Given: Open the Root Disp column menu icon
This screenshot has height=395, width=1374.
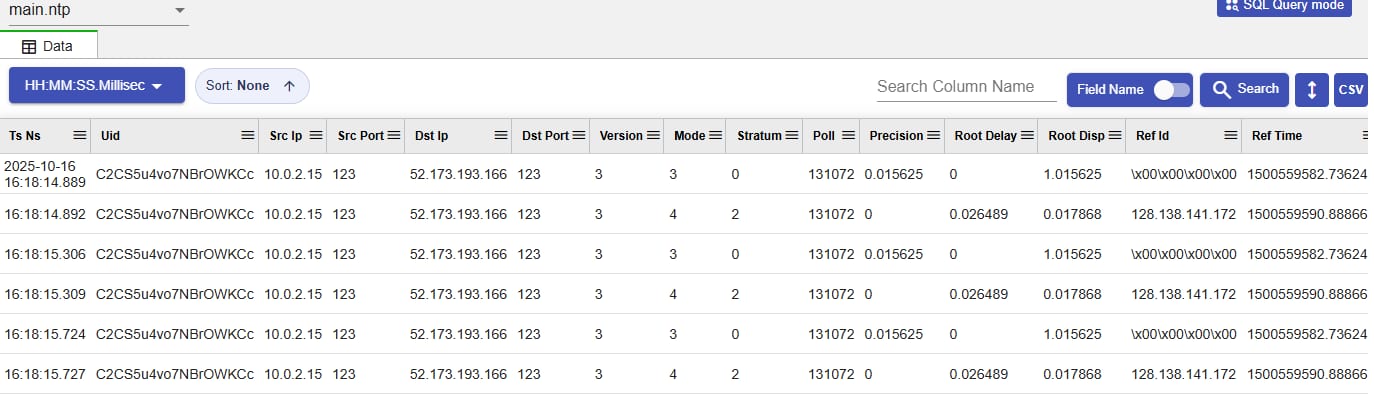Looking at the screenshot, I should [x=1115, y=135].
